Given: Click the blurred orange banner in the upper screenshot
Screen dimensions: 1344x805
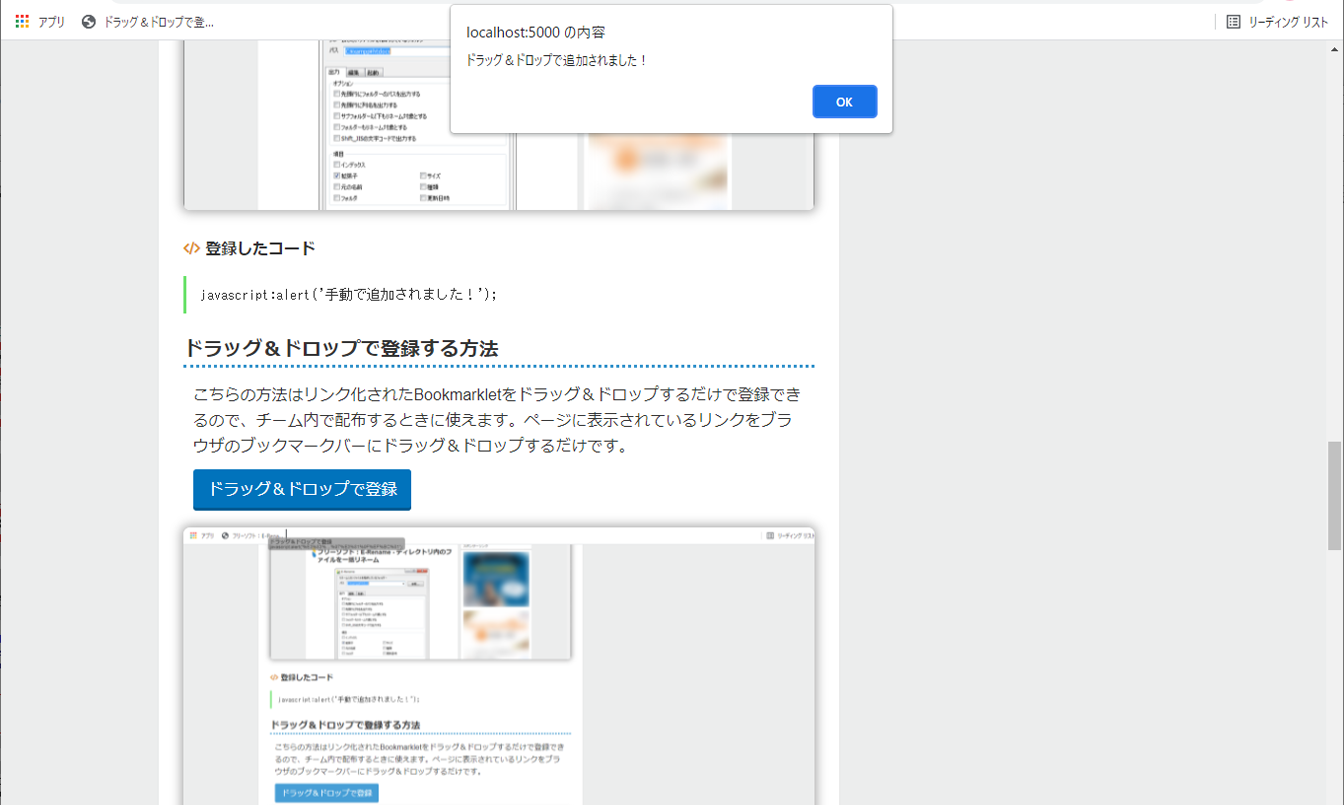Looking at the screenshot, I should (x=657, y=167).
